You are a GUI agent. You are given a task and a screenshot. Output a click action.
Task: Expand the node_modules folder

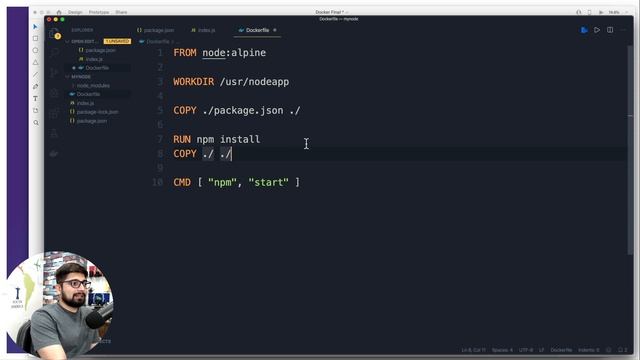93,85
